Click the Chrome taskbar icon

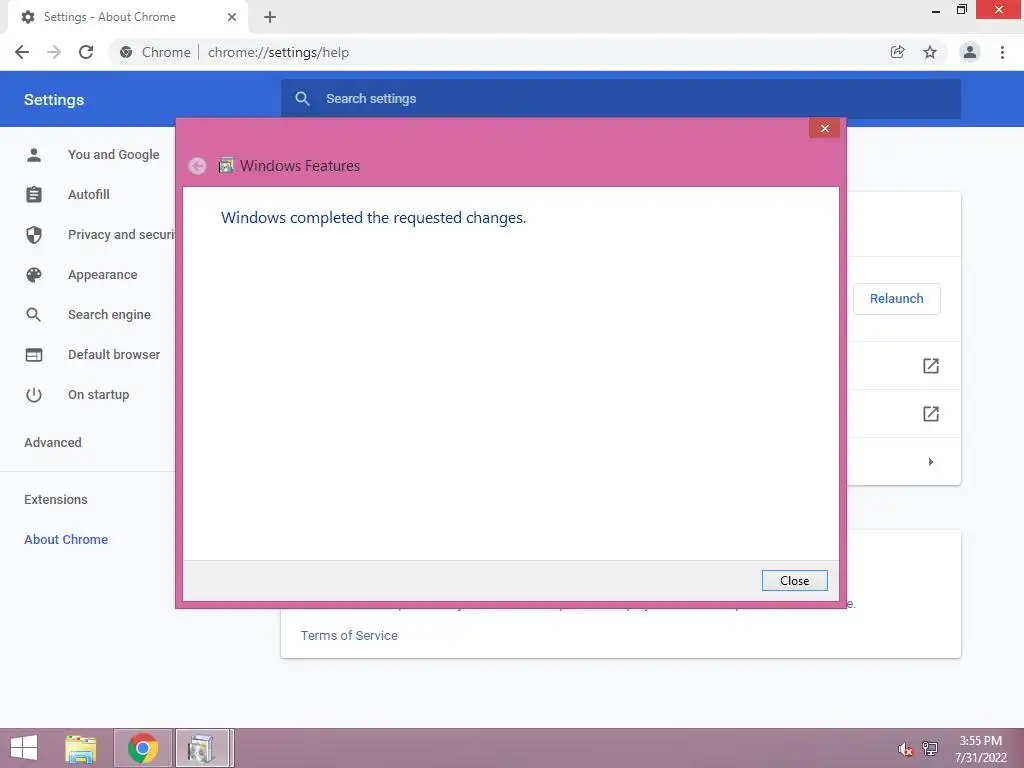pyautogui.click(x=142, y=748)
